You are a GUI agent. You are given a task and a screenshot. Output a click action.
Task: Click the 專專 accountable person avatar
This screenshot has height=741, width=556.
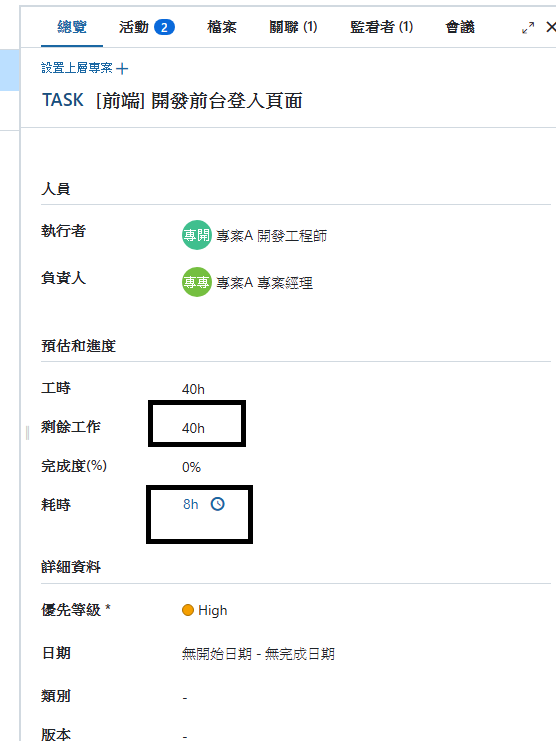click(197, 282)
